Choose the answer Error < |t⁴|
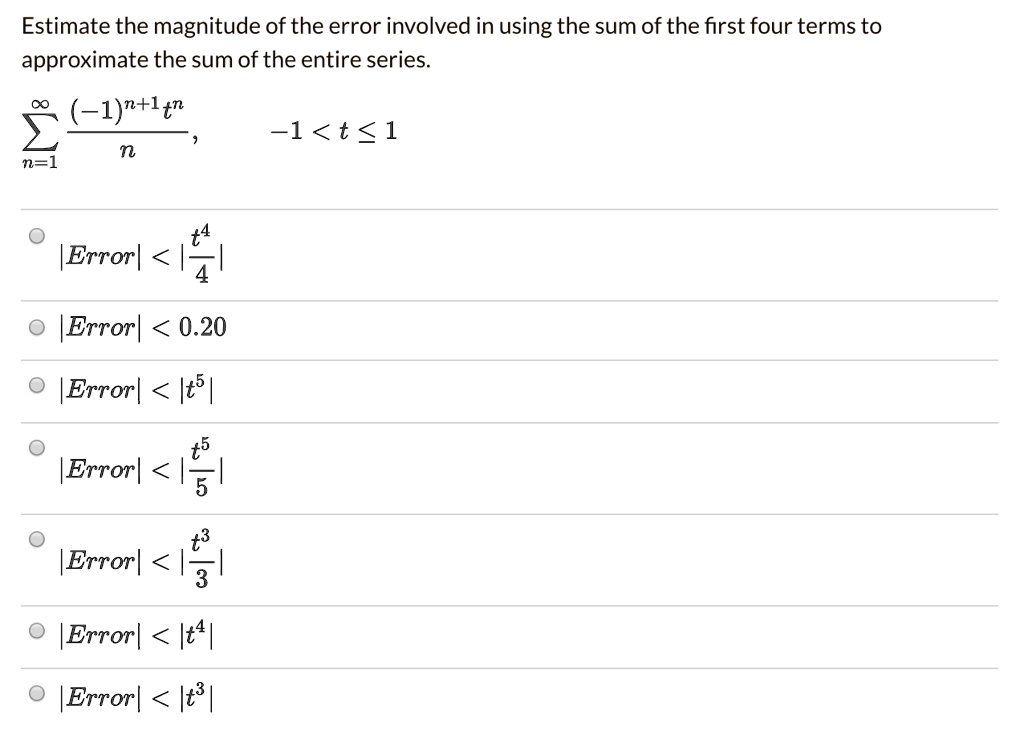 (x=37, y=631)
